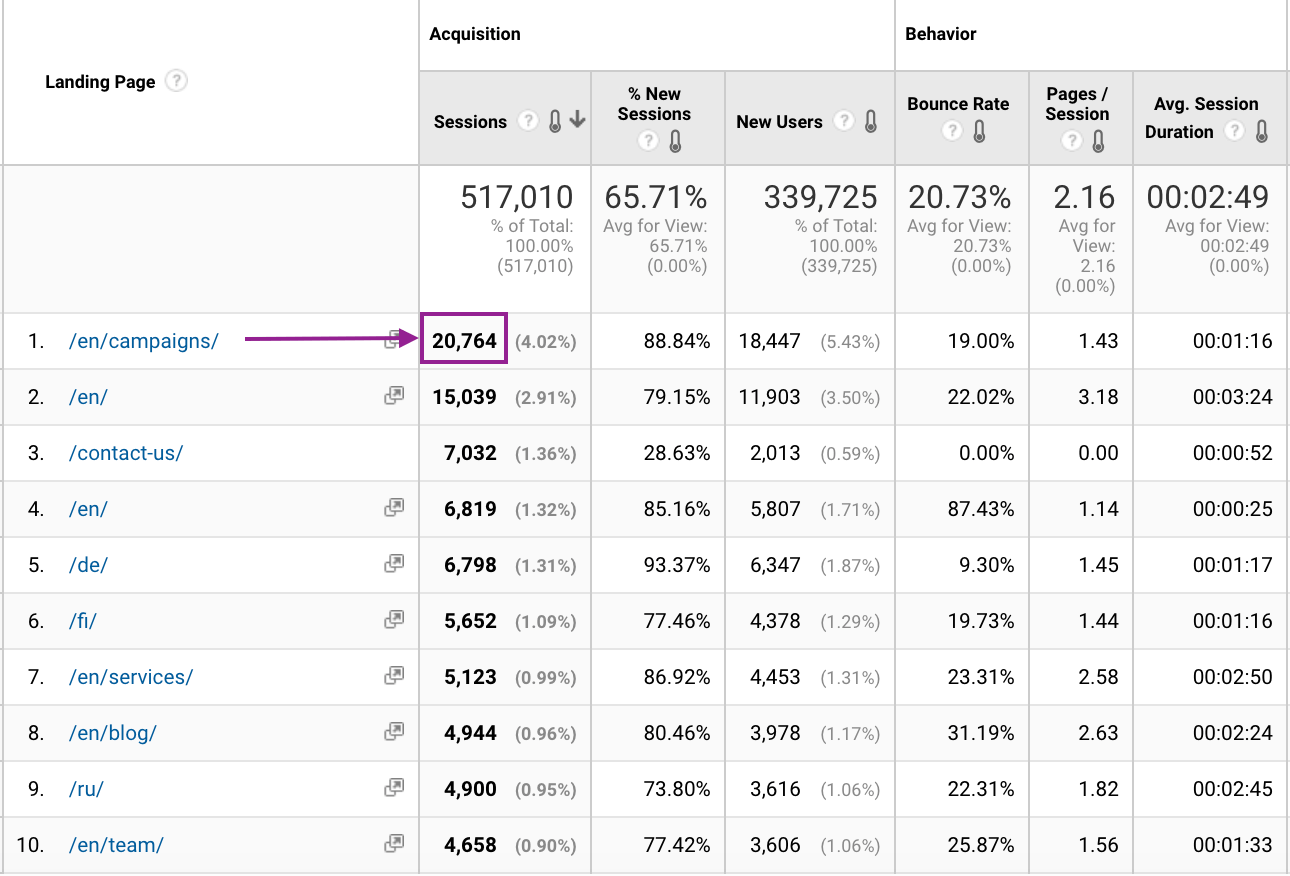Toggle the New Users thermometer icon

click(x=871, y=121)
